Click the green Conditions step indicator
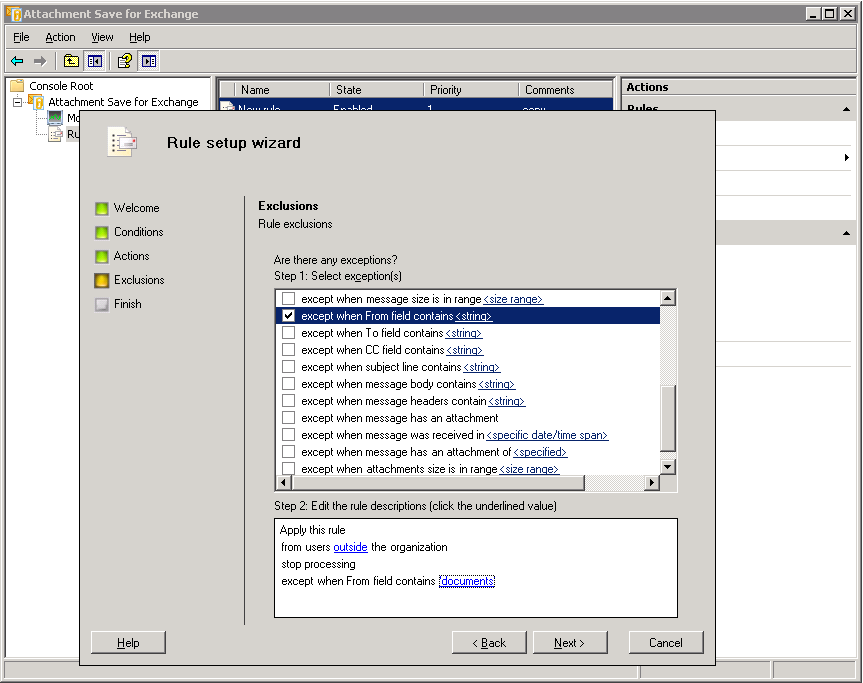863x683 pixels. tap(102, 232)
